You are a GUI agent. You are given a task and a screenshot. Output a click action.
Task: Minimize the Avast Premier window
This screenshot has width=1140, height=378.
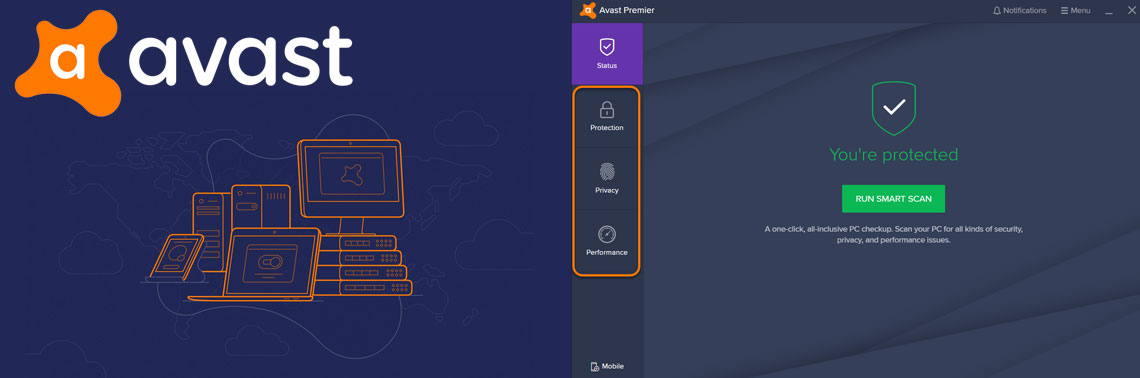point(1109,12)
